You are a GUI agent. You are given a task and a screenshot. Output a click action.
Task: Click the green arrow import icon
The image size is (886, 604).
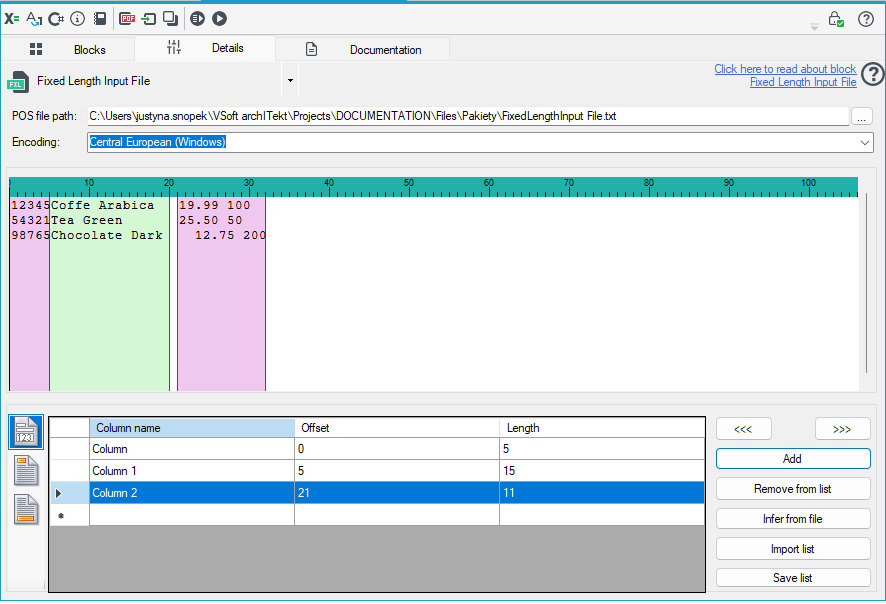[x=149, y=19]
